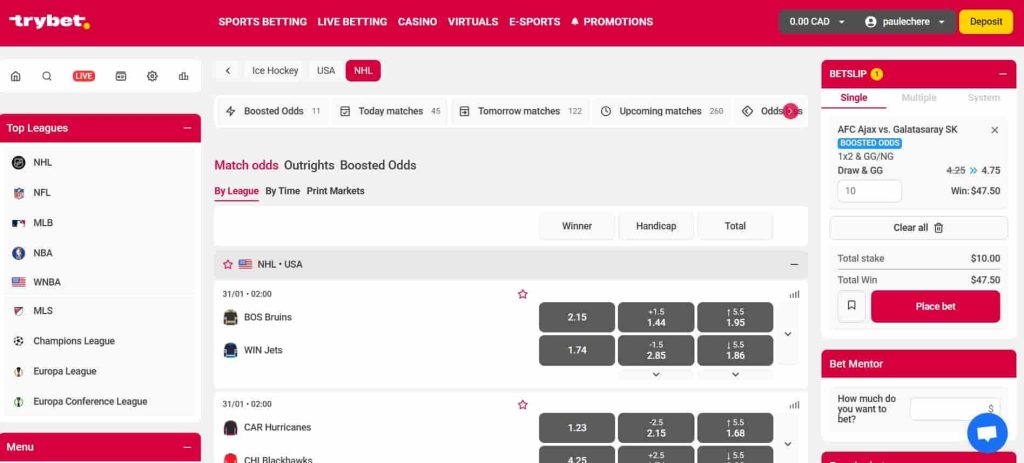Click Clear all in betslip

[918, 228]
